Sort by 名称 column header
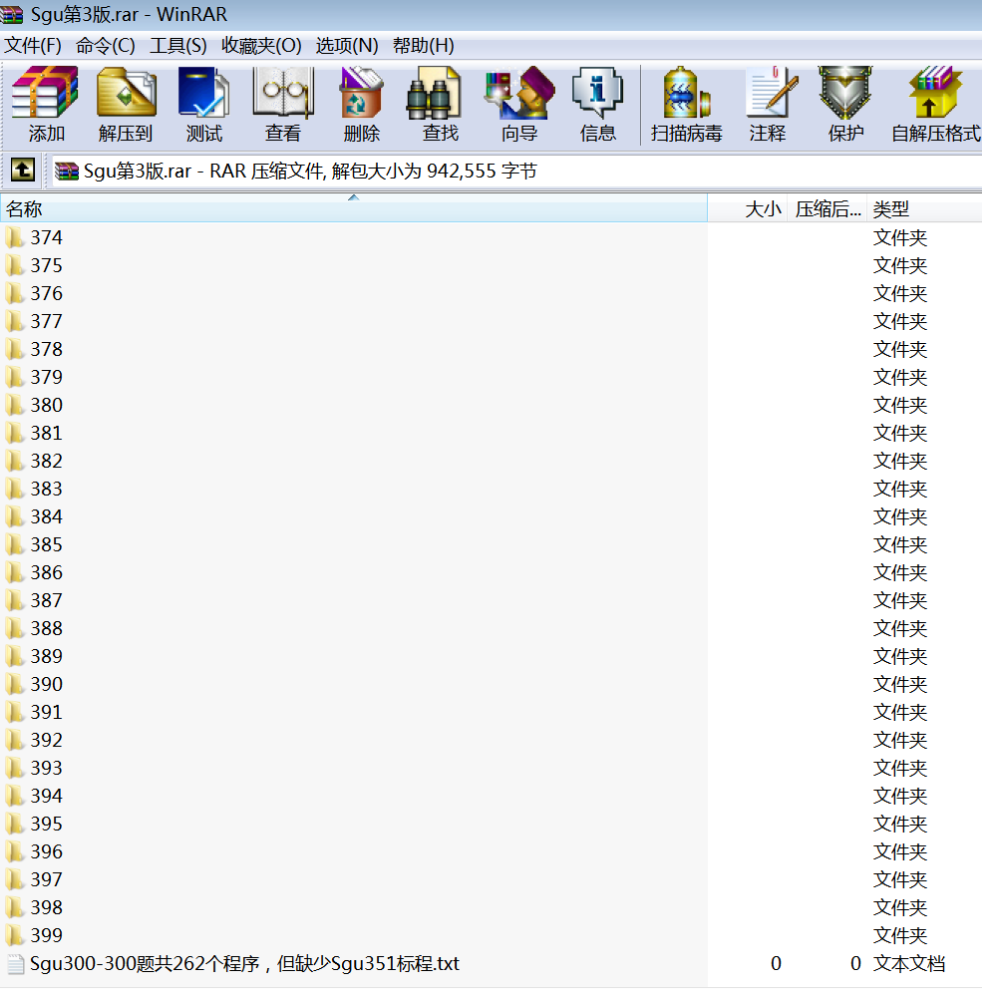This screenshot has height=989, width=982. 353,209
